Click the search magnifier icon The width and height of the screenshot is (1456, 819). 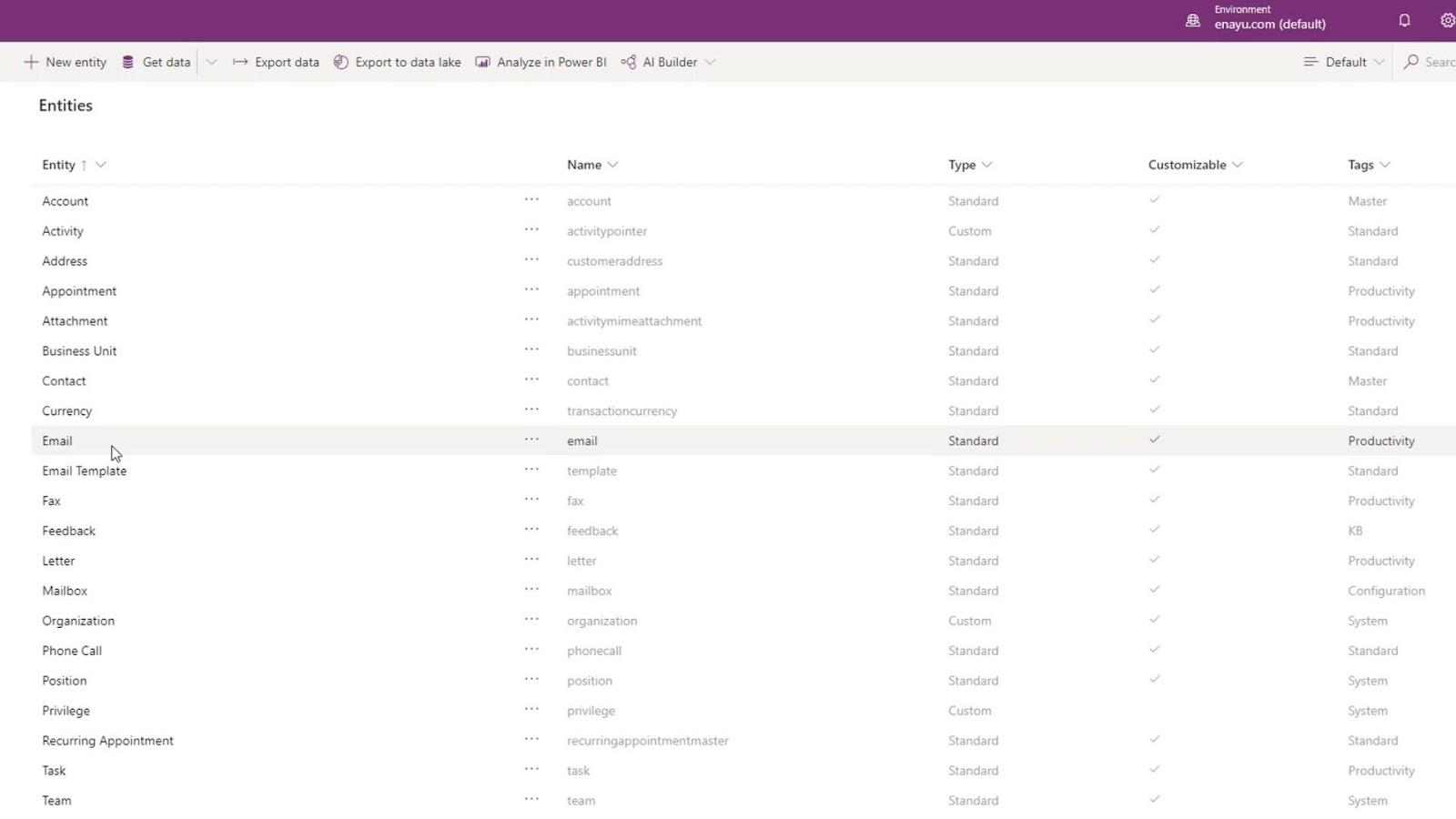point(1410,62)
